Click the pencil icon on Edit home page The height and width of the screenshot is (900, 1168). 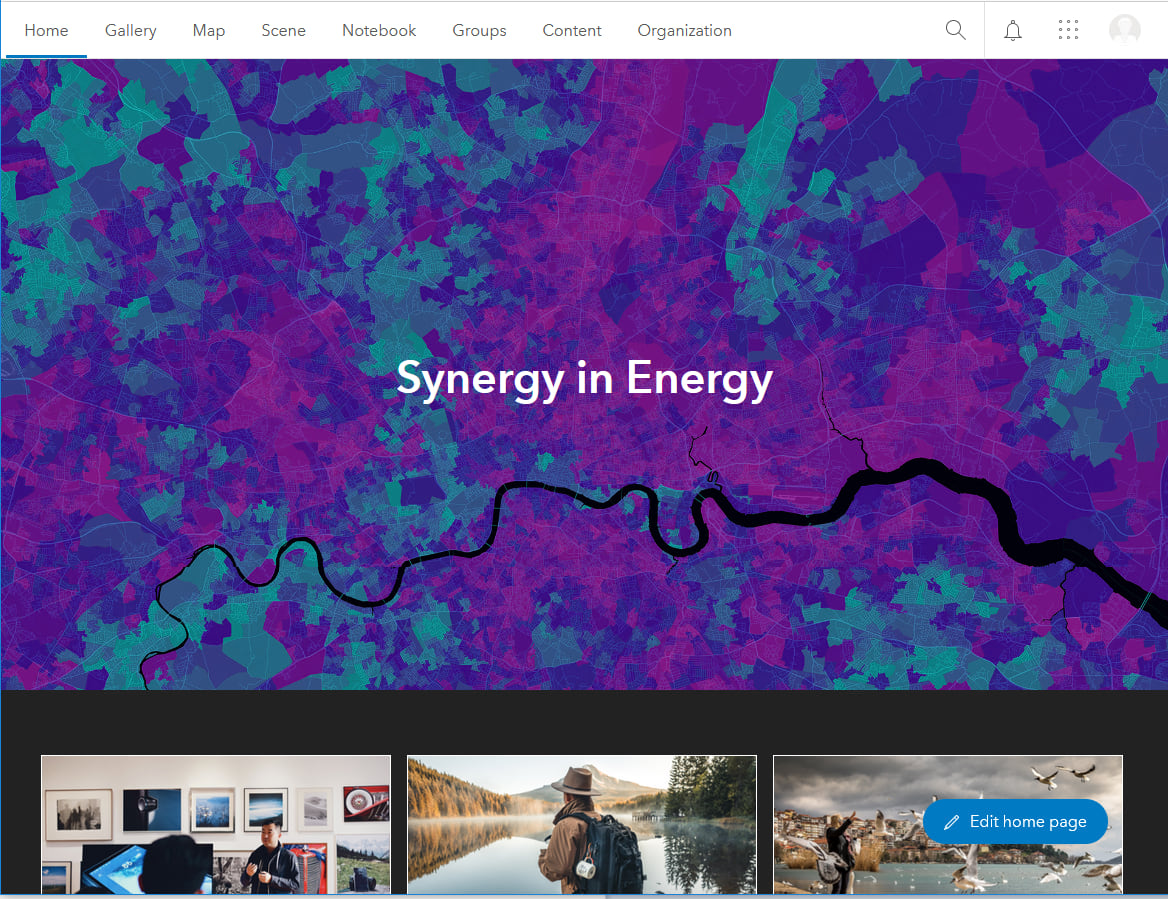[950, 821]
